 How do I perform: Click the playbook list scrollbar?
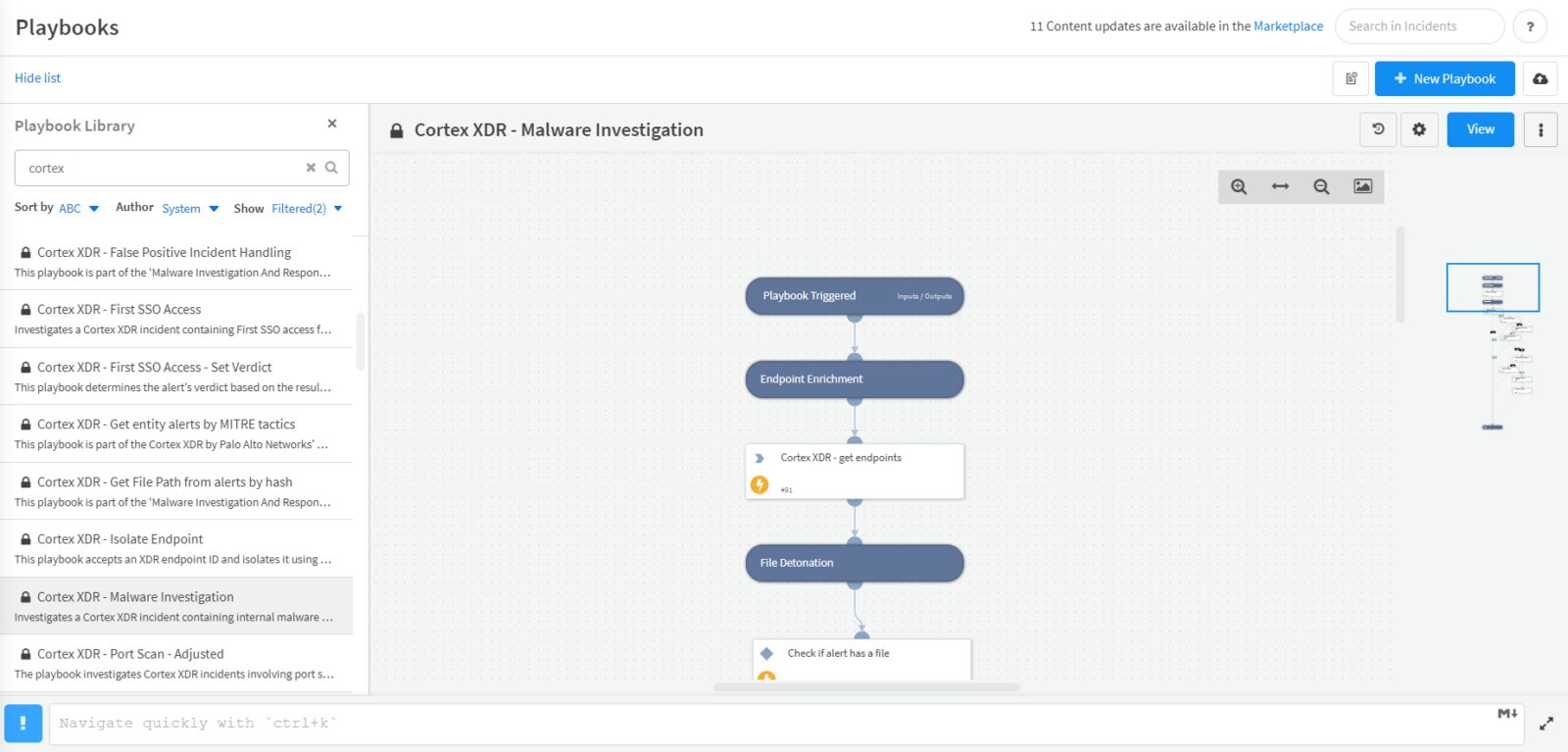[x=361, y=341]
